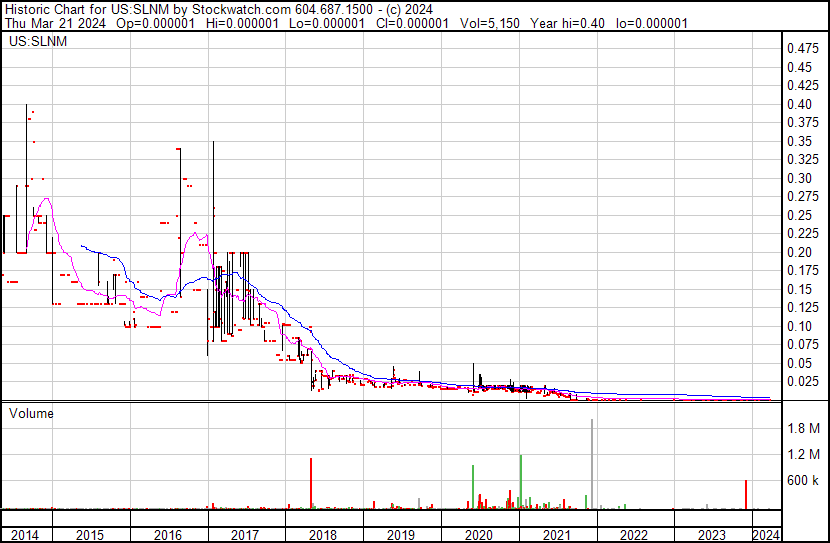830x543 pixels.
Task: Select the 2024 year label
Action: coord(766,535)
